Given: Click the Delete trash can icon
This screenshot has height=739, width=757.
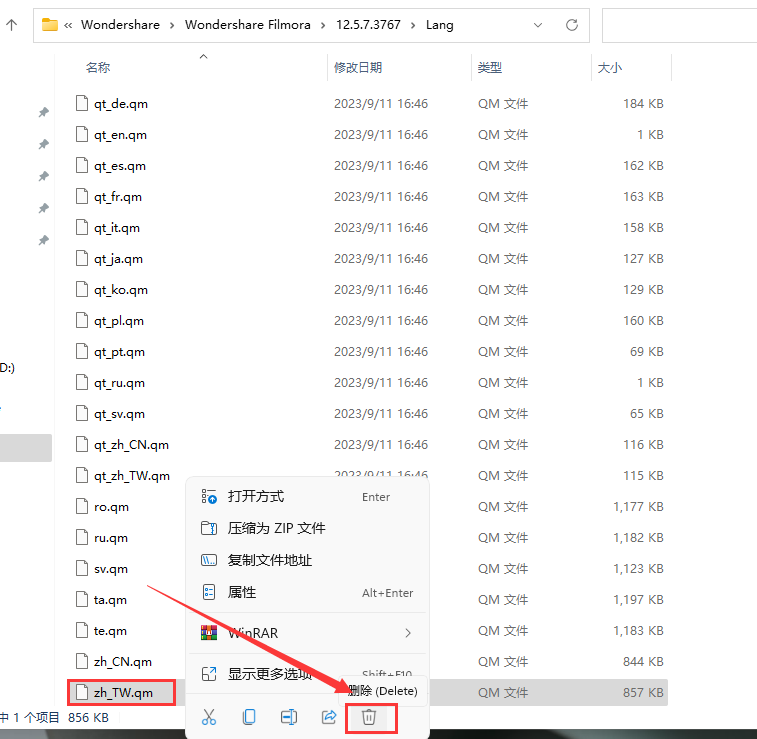Looking at the screenshot, I should pyautogui.click(x=369, y=717).
